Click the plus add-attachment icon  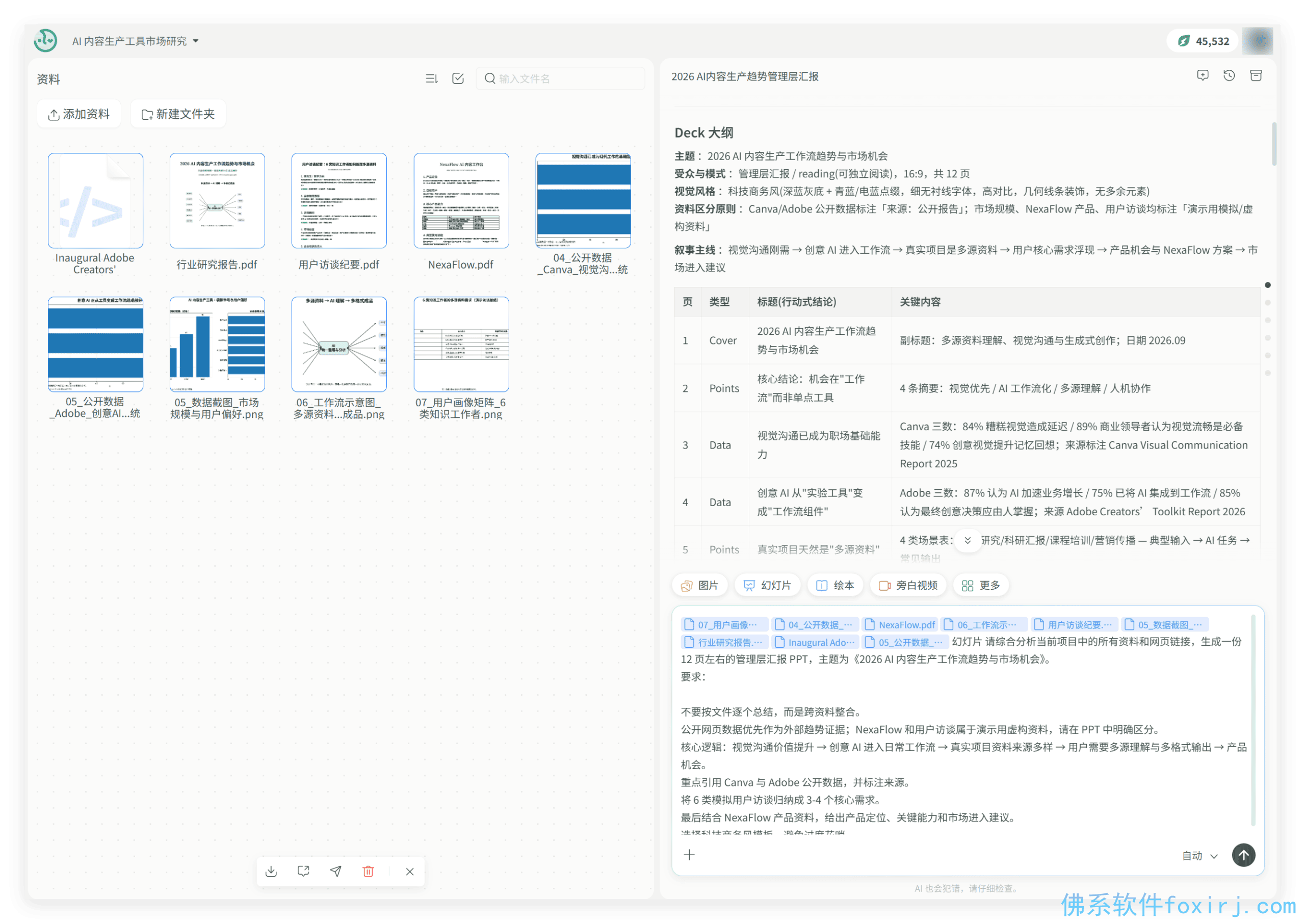(x=689, y=855)
